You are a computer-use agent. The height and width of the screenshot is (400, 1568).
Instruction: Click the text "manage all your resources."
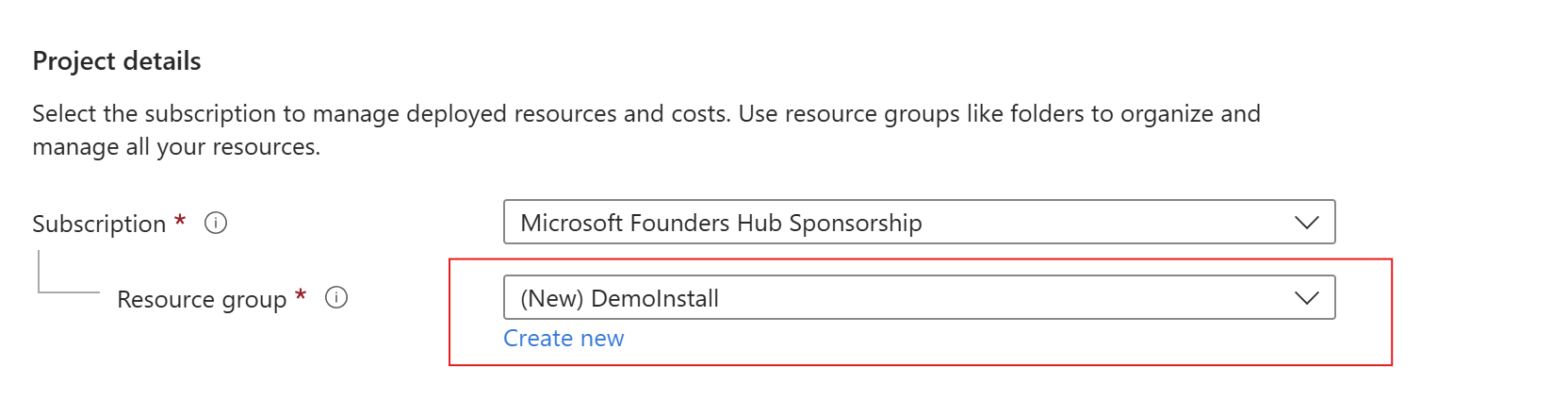click(176, 147)
